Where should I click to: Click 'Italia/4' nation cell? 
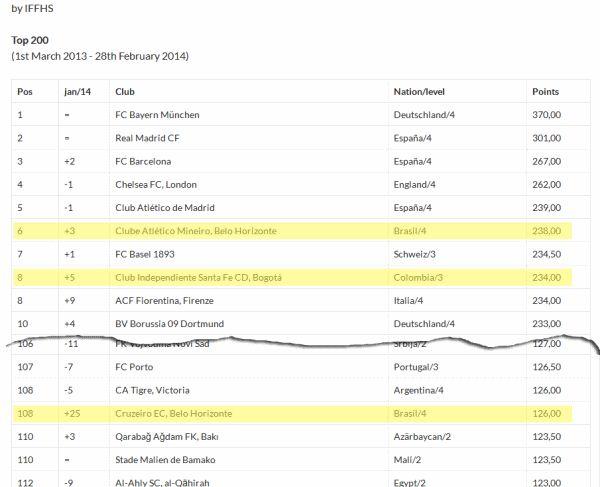click(x=408, y=301)
